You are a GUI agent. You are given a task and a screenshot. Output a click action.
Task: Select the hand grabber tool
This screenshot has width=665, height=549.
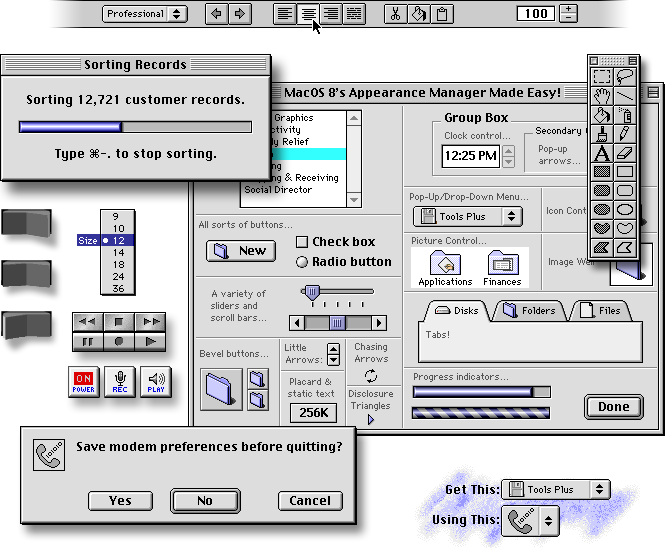(602, 96)
